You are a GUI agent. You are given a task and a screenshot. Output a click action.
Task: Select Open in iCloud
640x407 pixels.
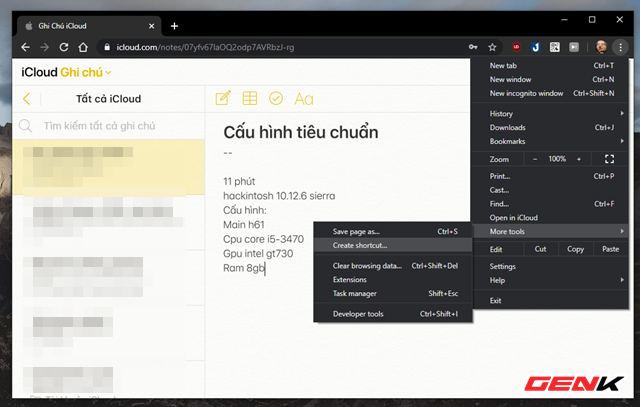click(x=549, y=218)
